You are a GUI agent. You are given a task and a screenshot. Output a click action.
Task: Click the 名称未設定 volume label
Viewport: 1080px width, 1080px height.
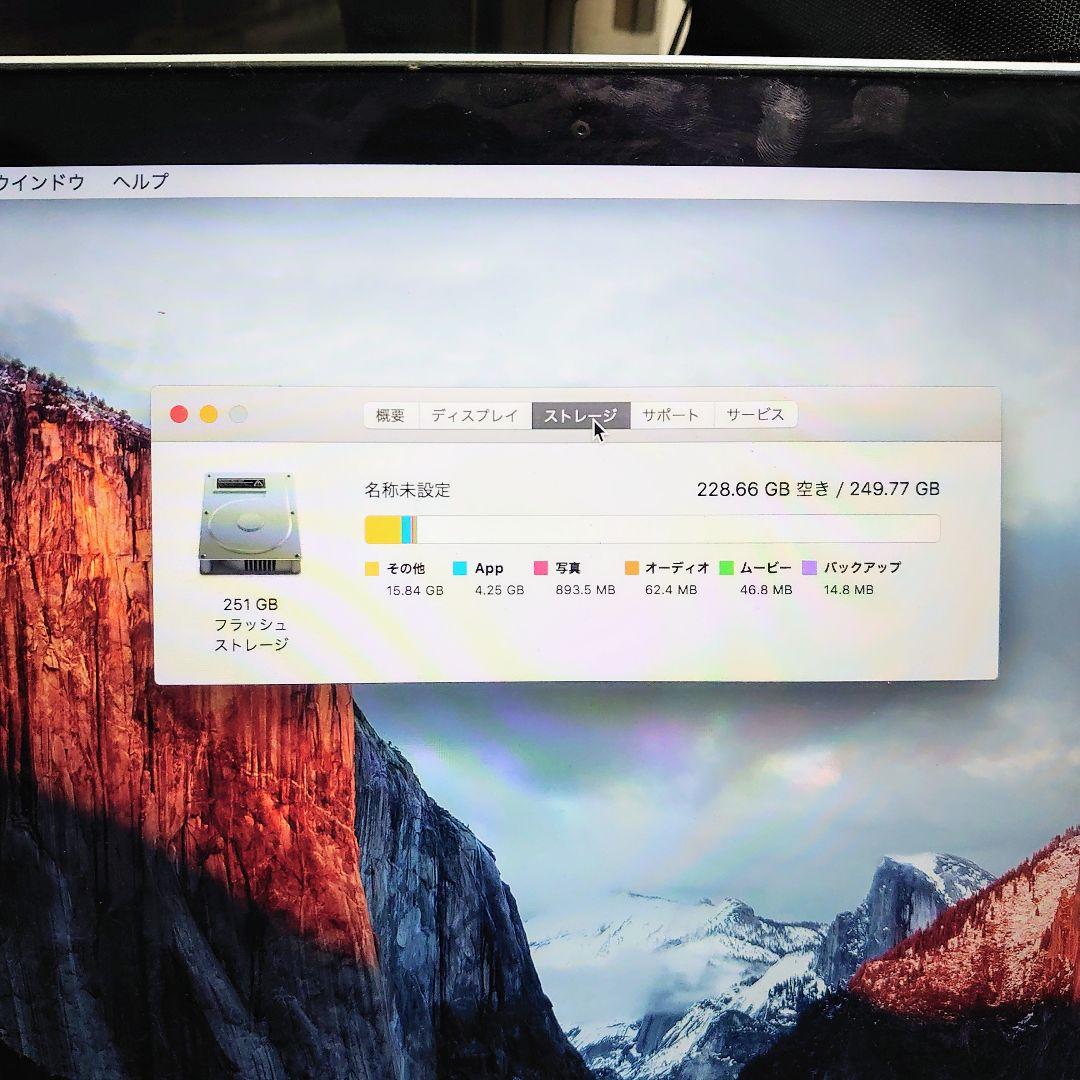[408, 491]
